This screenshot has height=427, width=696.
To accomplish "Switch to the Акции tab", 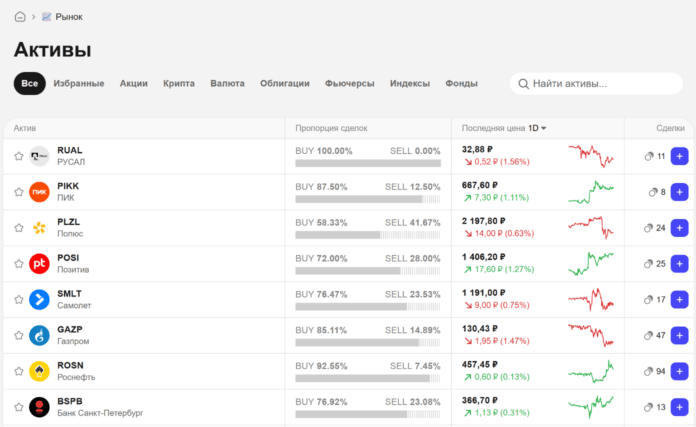I will 134,83.
